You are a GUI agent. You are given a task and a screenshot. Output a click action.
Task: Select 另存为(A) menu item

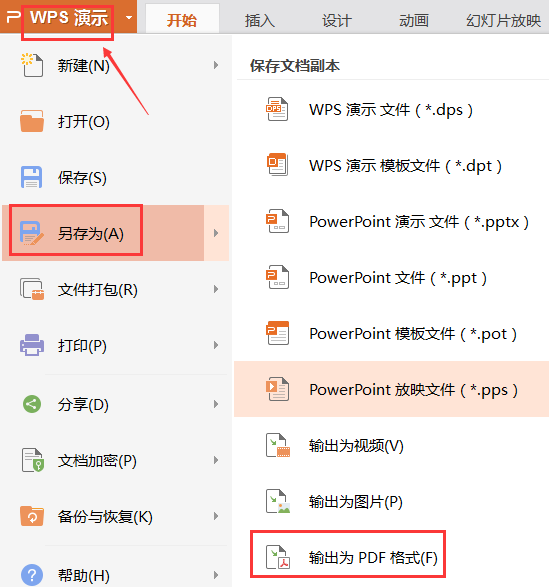click(x=116, y=233)
